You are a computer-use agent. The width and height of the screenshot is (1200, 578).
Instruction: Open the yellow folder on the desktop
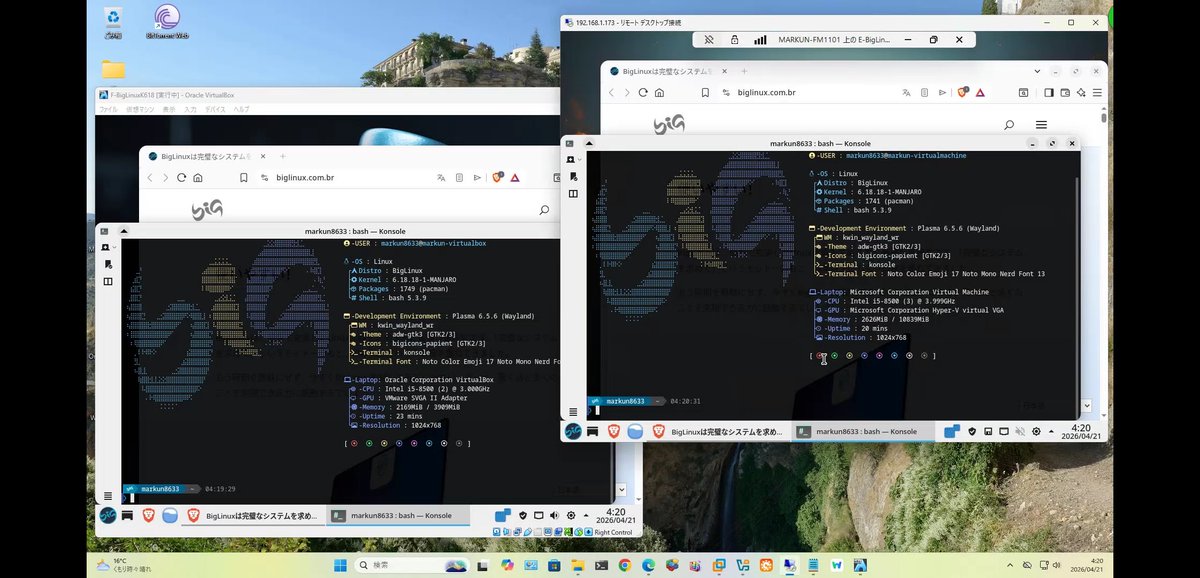pyautogui.click(x=114, y=69)
